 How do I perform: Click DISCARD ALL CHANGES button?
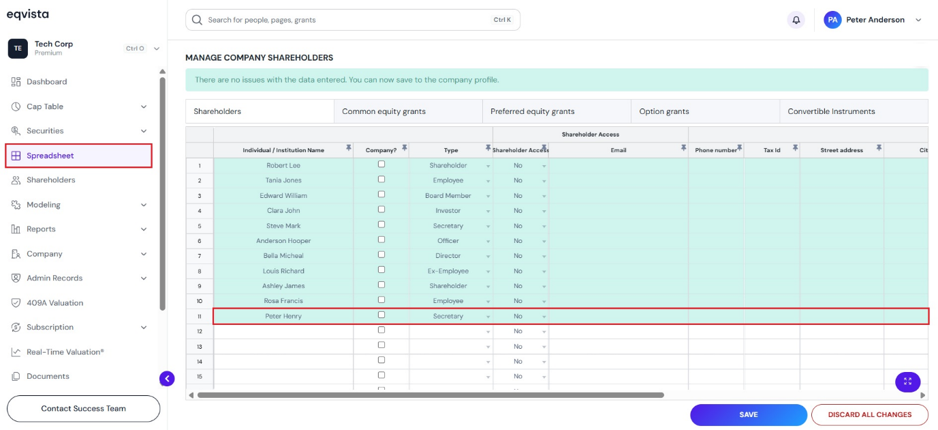tap(870, 414)
